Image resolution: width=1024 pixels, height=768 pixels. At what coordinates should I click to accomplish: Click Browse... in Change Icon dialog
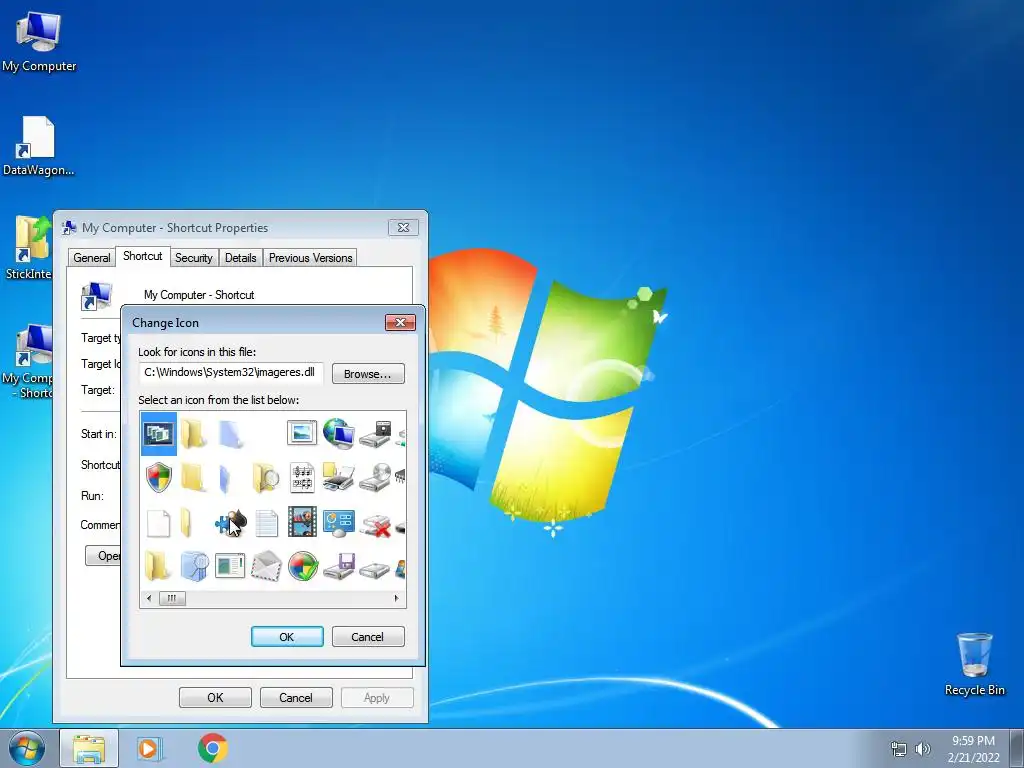pos(368,374)
